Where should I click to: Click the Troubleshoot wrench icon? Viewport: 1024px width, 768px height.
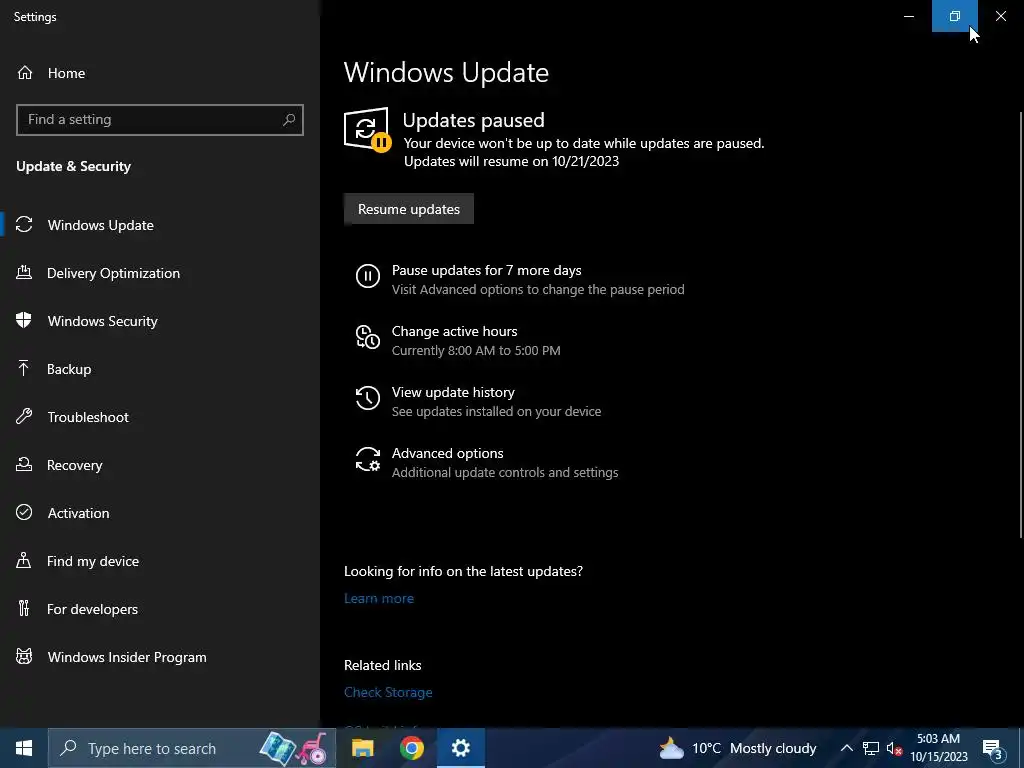24,417
